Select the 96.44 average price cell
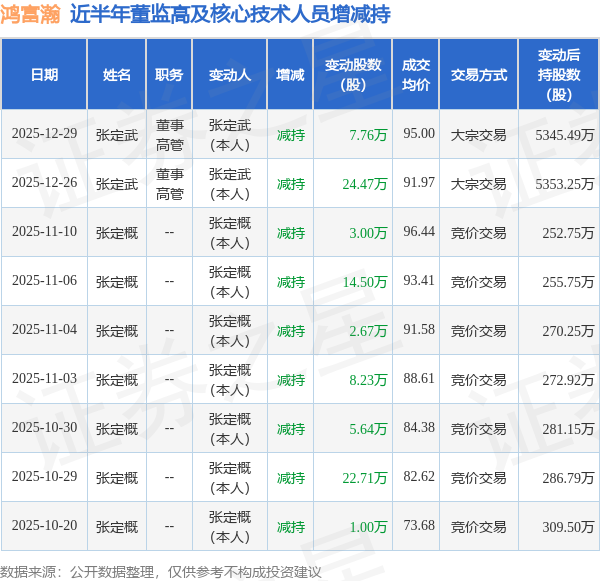Image resolution: width=600 pixels, height=581 pixels. (419, 231)
